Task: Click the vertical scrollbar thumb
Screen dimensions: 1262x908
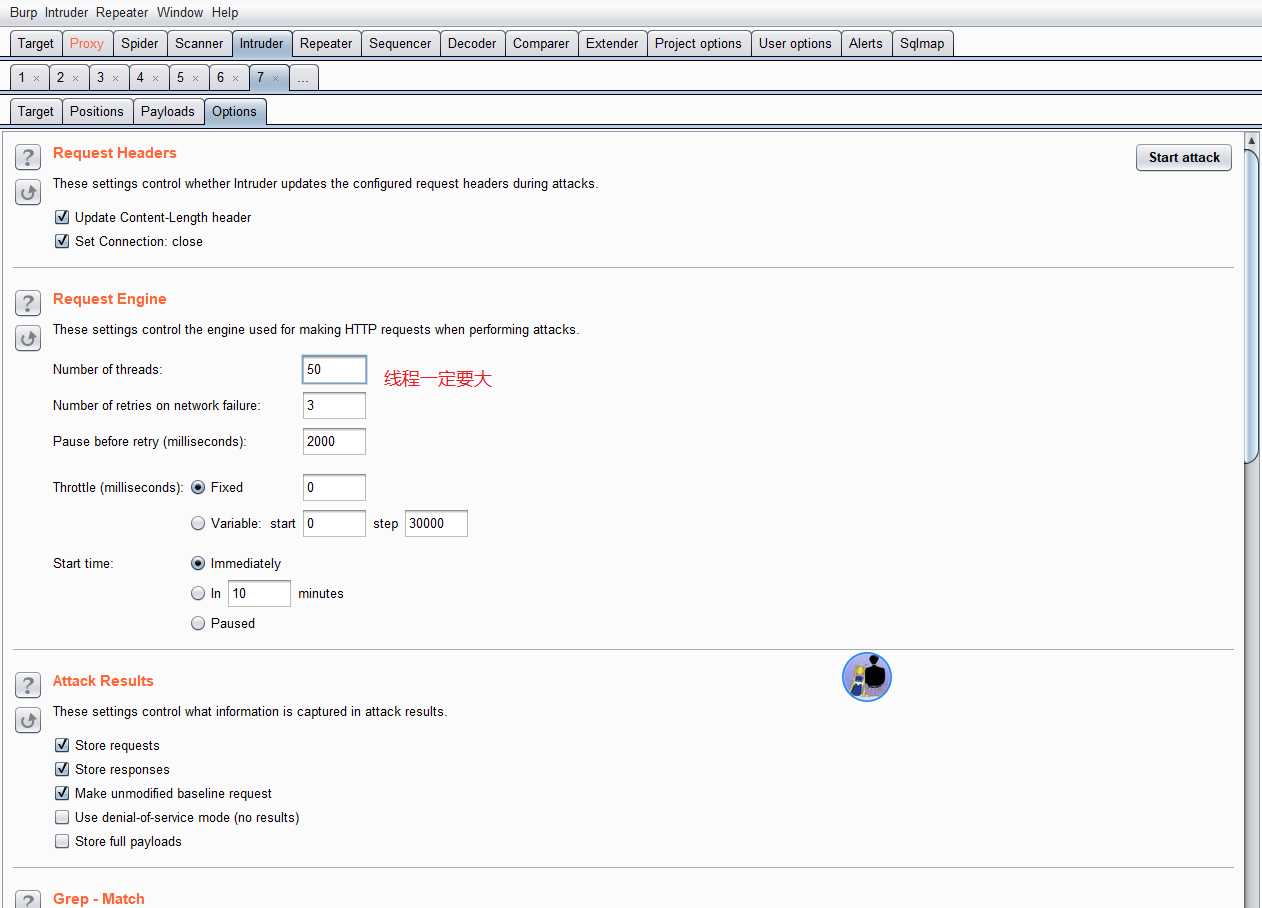Action: 1251,305
